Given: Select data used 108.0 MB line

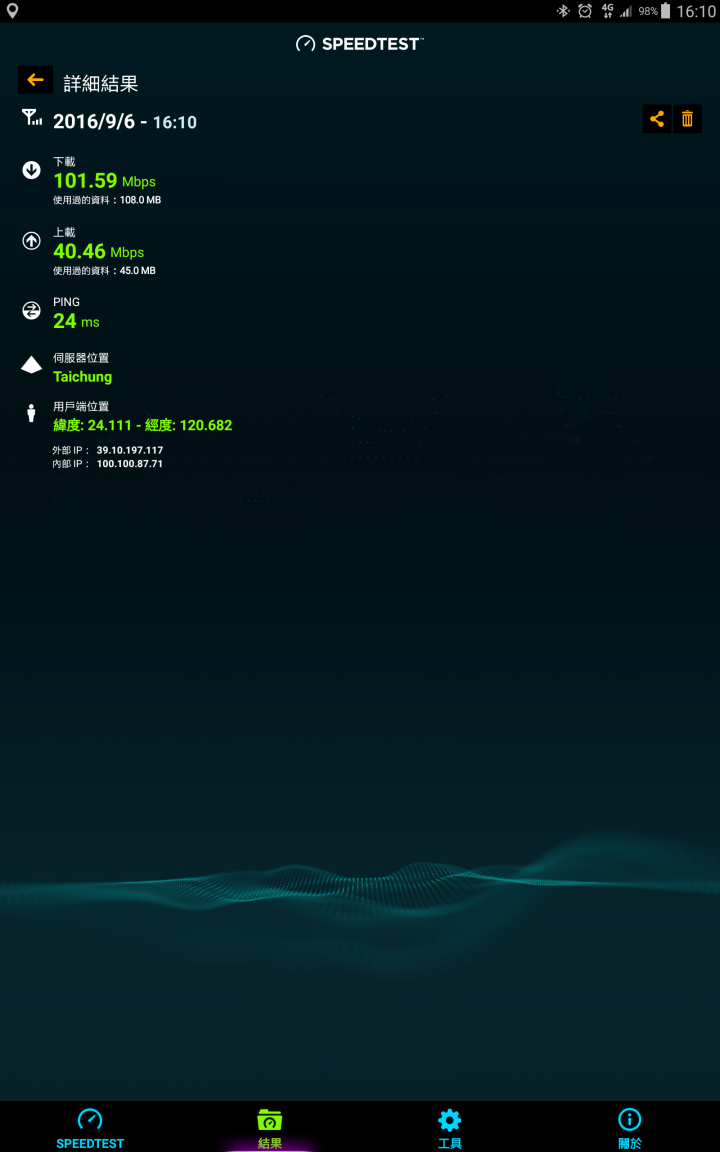Looking at the screenshot, I should tap(107, 200).
